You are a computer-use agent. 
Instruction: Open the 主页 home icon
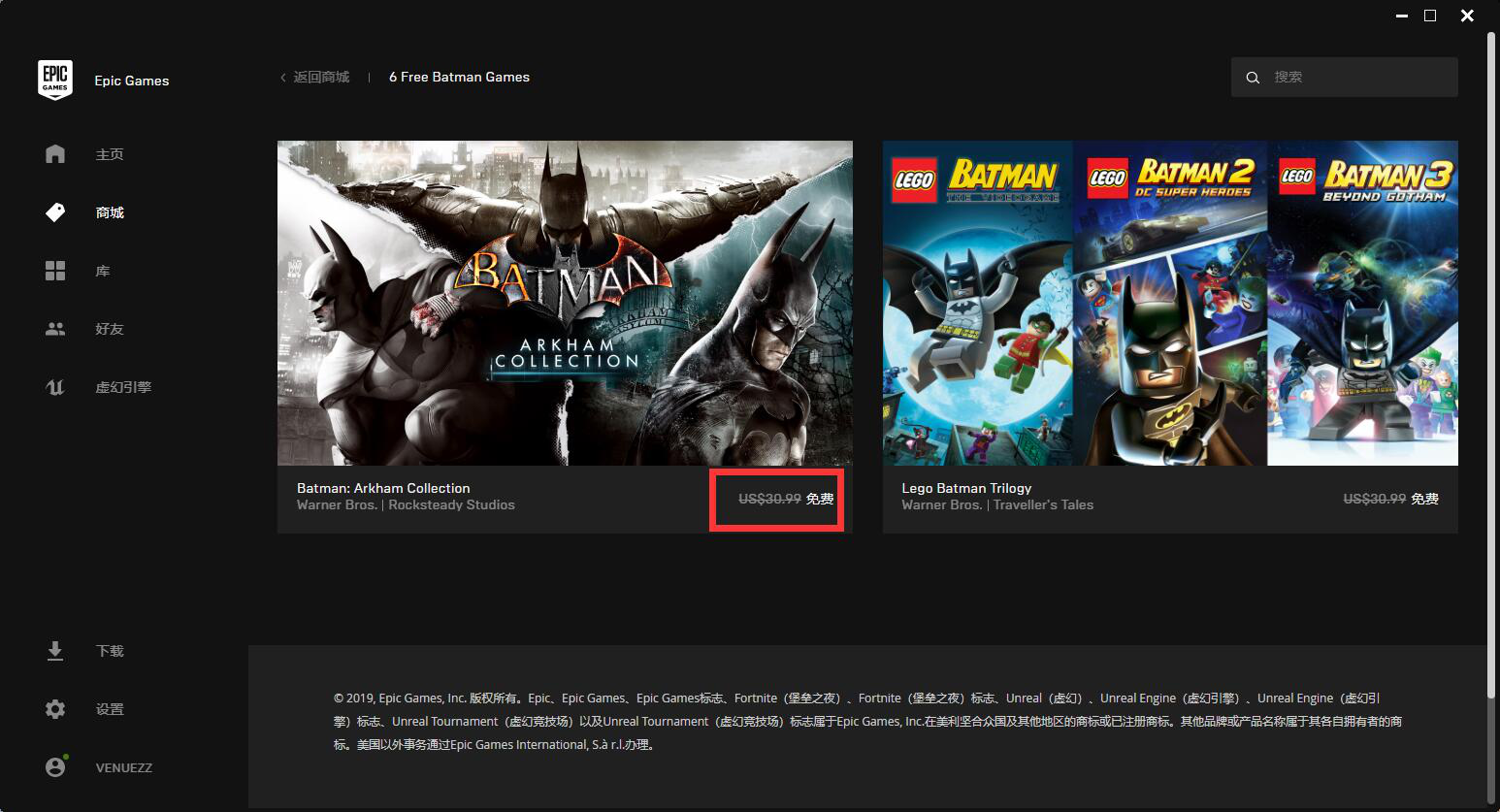(x=55, y=154)
